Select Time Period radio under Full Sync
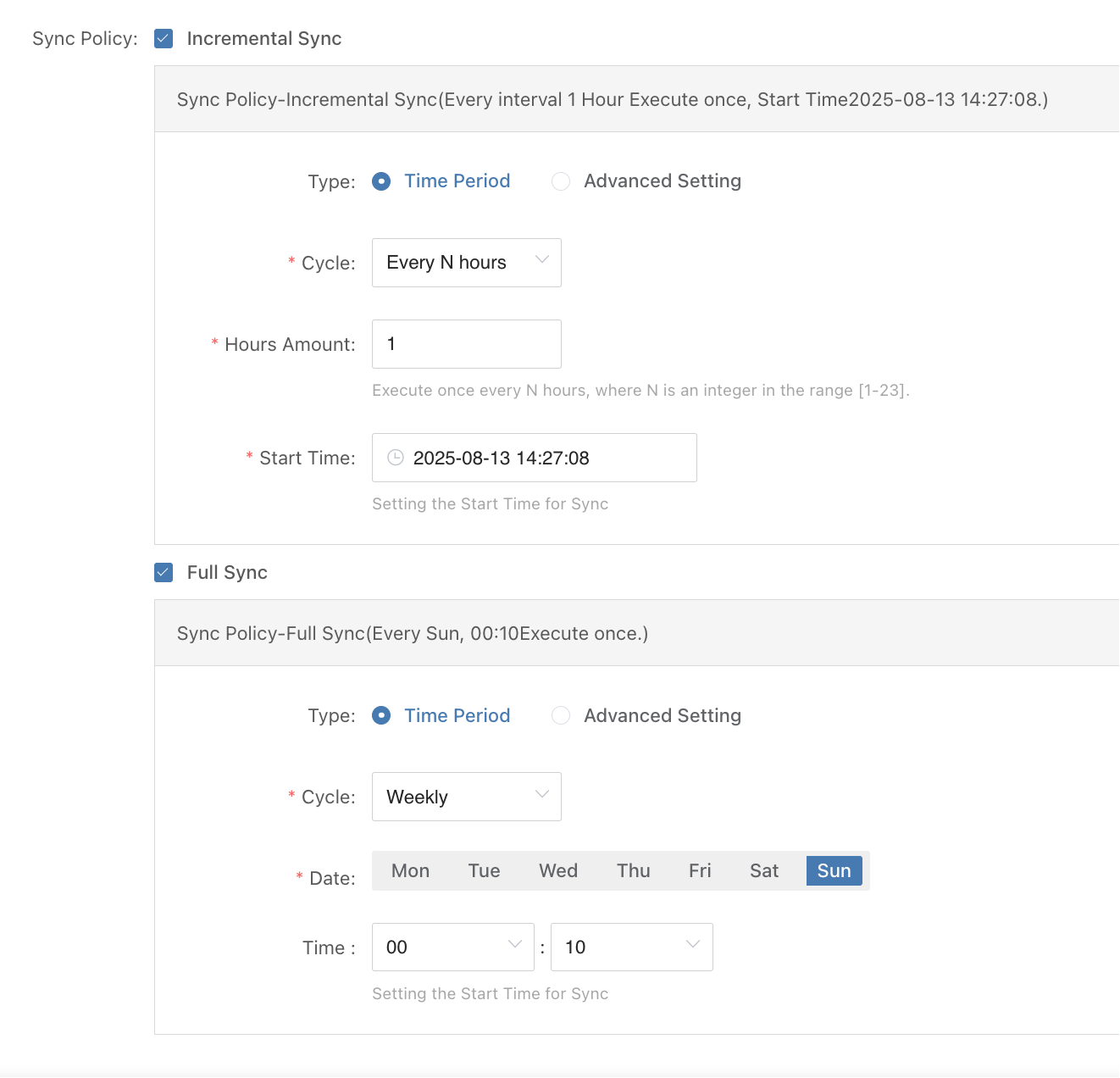 point(381,716)
